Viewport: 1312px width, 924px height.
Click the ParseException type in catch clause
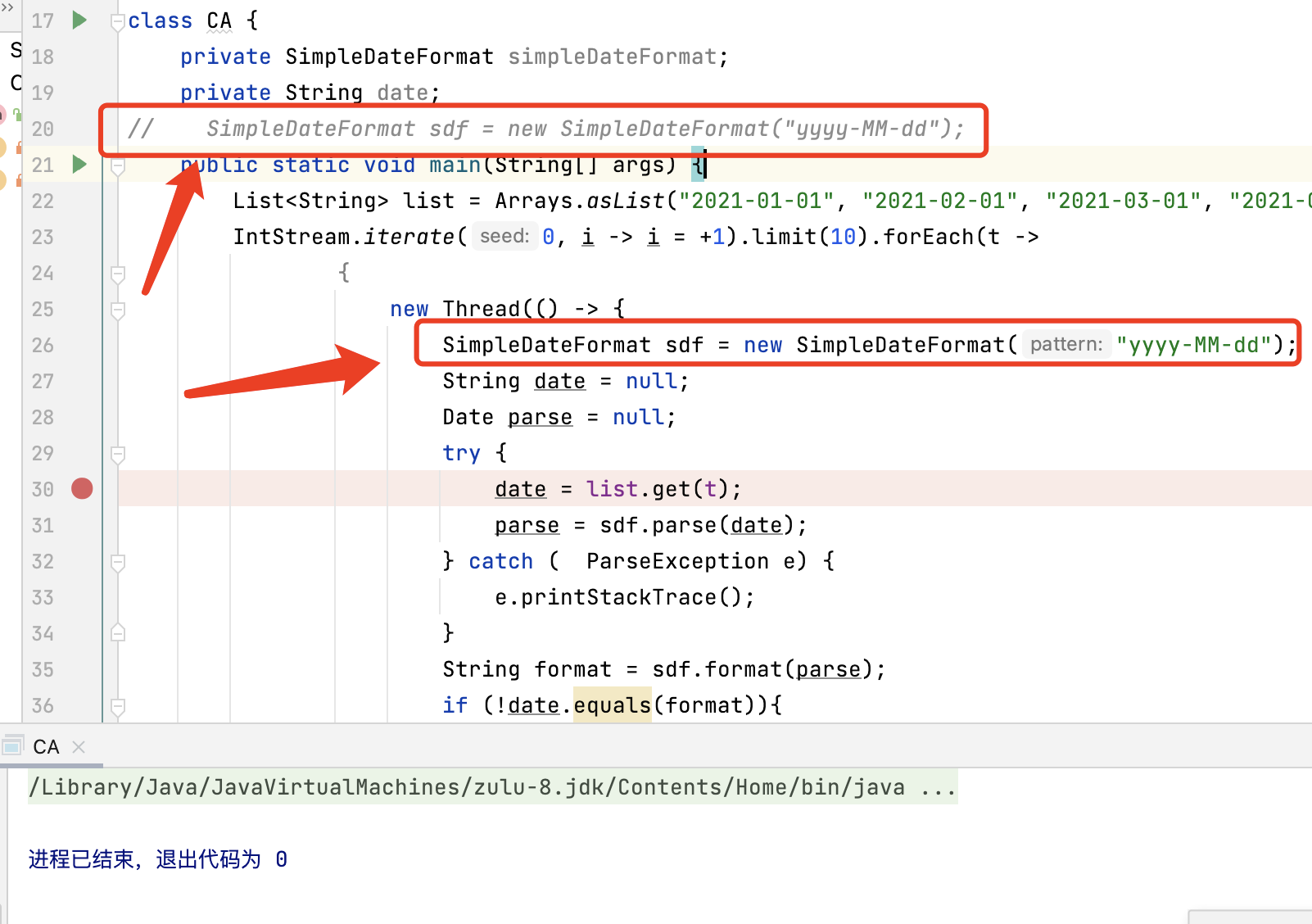676,561
